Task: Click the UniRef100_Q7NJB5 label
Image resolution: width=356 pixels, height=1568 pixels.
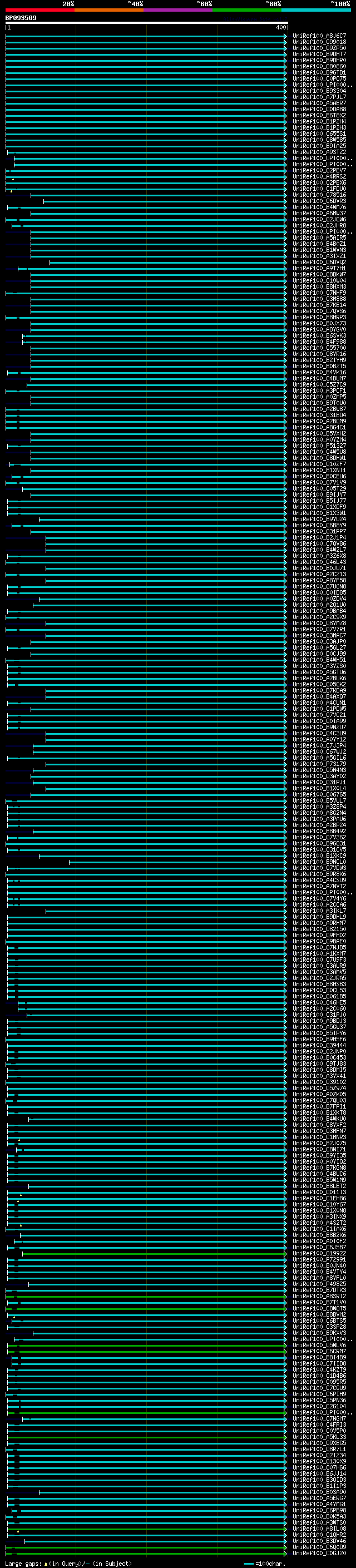Action: coord(319,948)
